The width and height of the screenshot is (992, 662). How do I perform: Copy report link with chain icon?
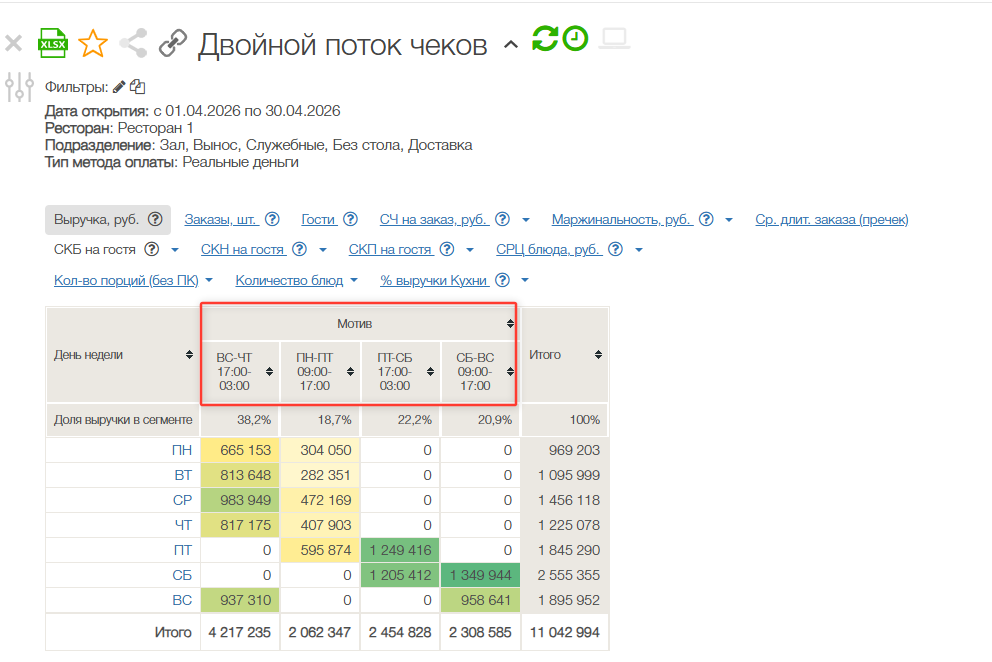(173, 43)
